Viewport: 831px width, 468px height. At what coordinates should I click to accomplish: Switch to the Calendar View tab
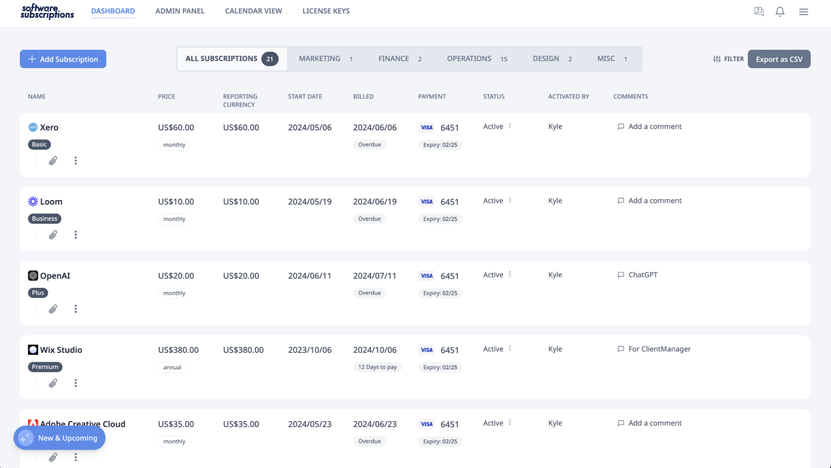[x=253, y=11]
